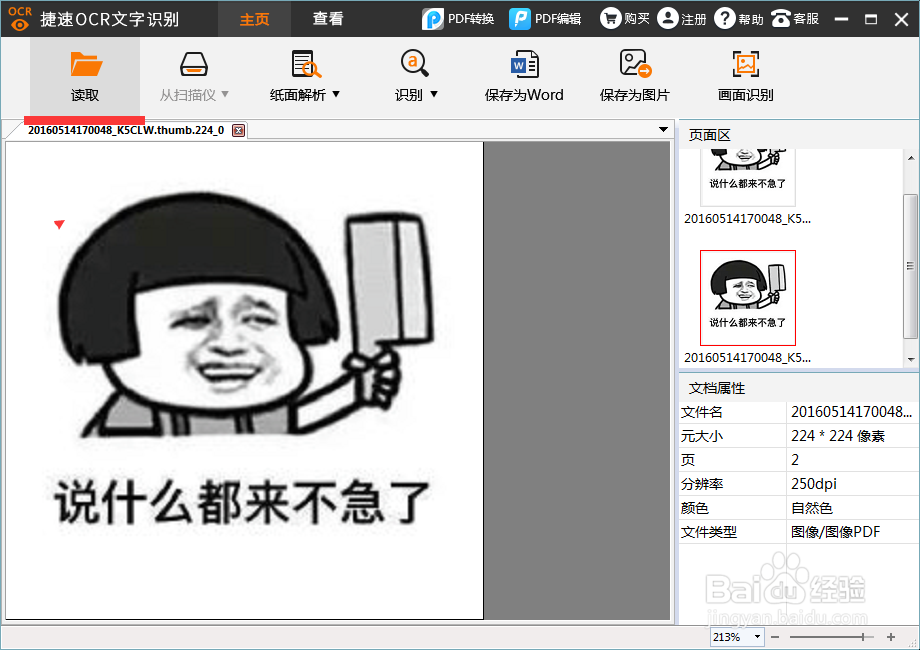920x650 pixels.
Task: Click the 文件名 property row
Action: point(799,412)
